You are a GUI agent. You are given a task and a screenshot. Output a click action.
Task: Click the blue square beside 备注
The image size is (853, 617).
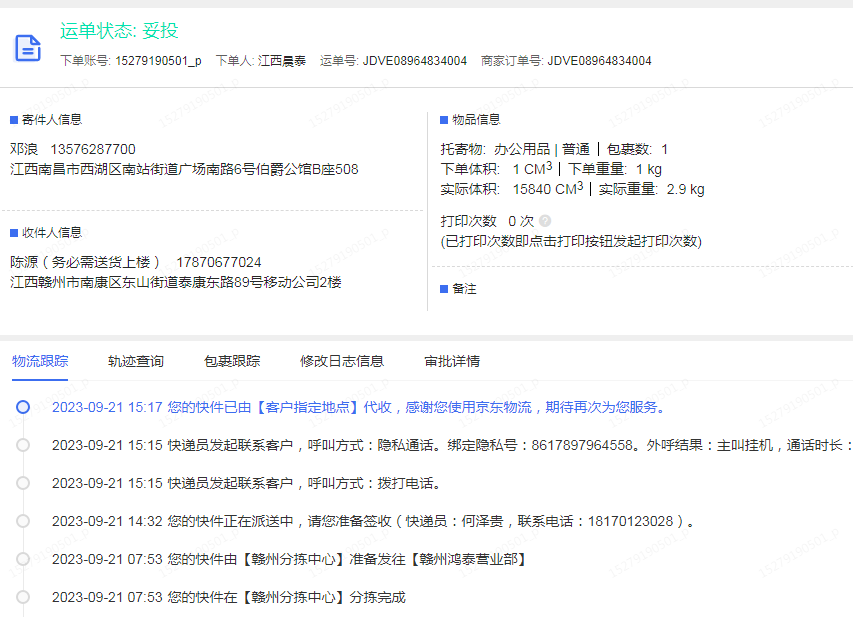pyautogui.click(x=444, y=289)
